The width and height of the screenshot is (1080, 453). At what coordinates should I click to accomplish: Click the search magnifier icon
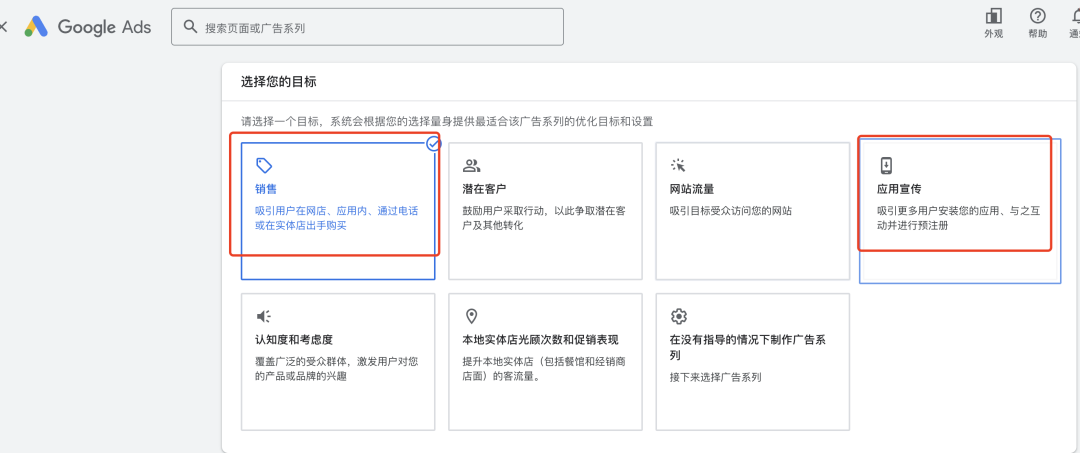point(191,27)
